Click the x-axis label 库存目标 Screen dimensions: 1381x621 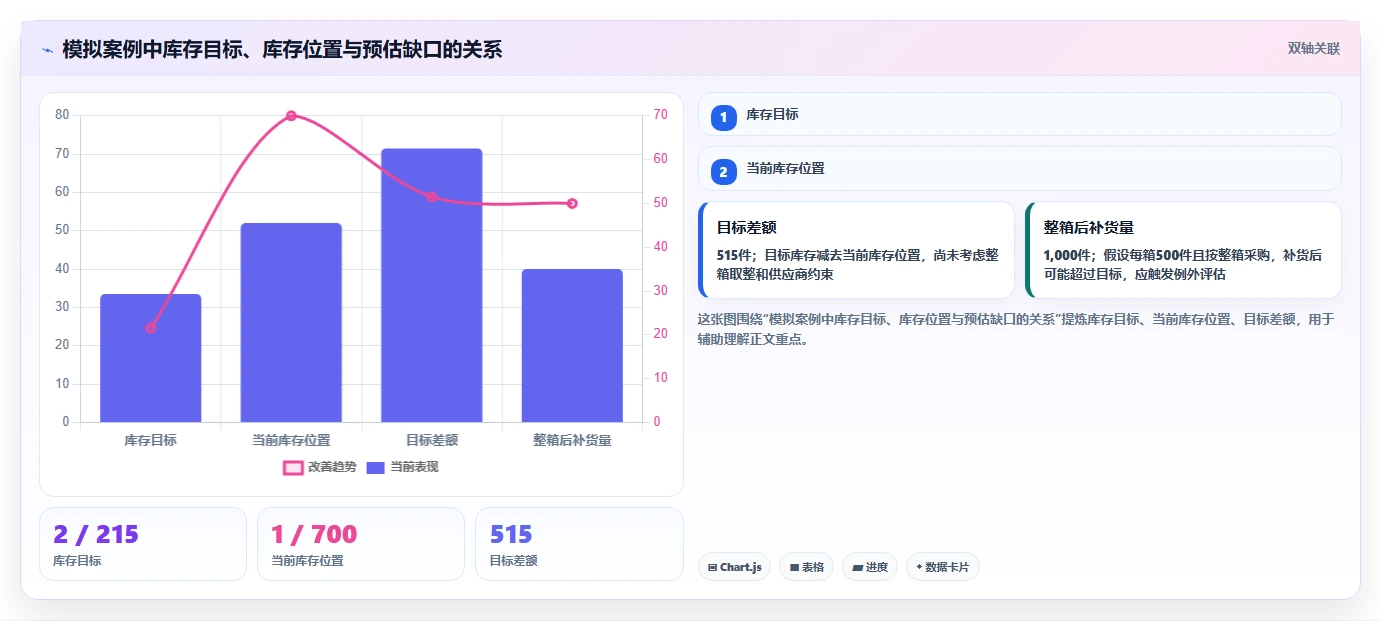pos(151,440)
